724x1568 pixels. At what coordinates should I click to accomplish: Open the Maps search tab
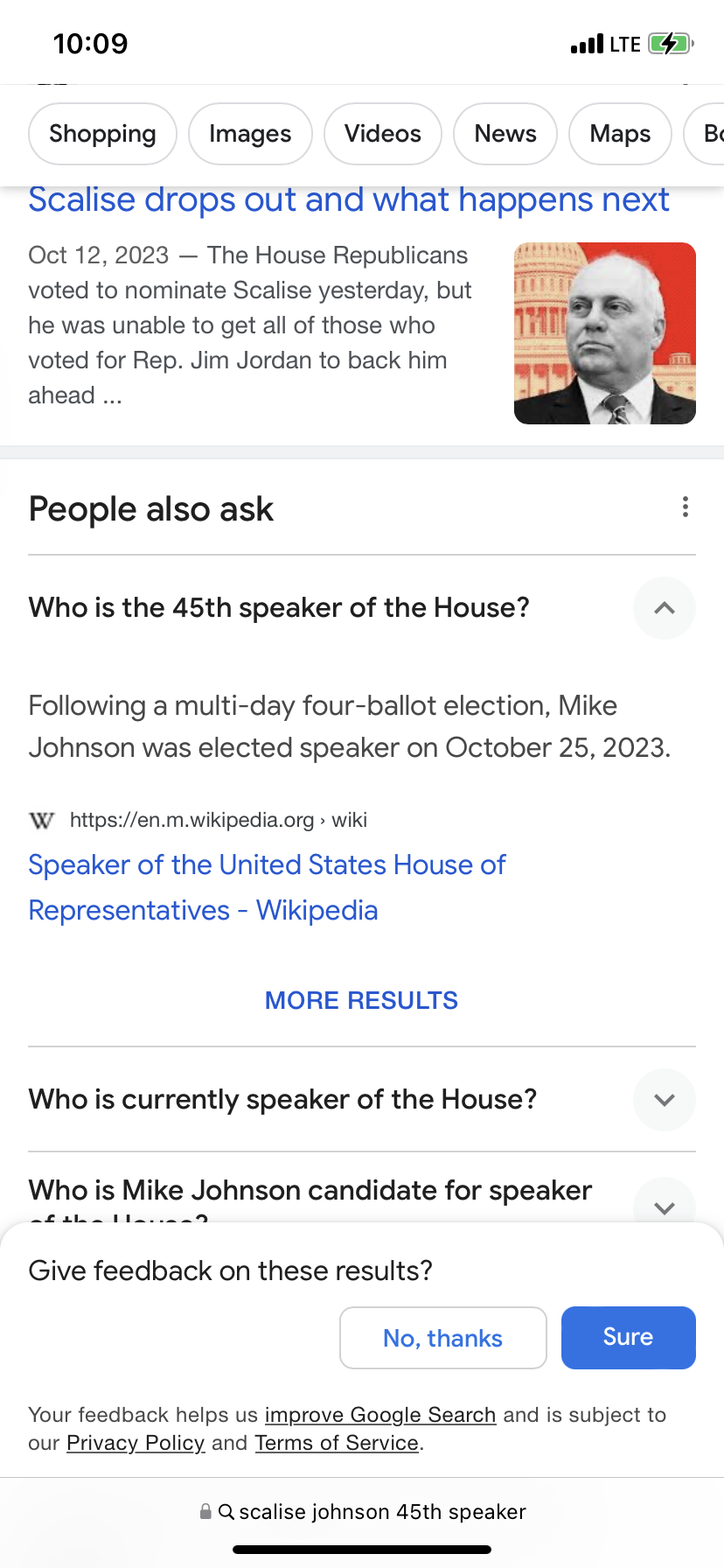click(x=620, y=134)
